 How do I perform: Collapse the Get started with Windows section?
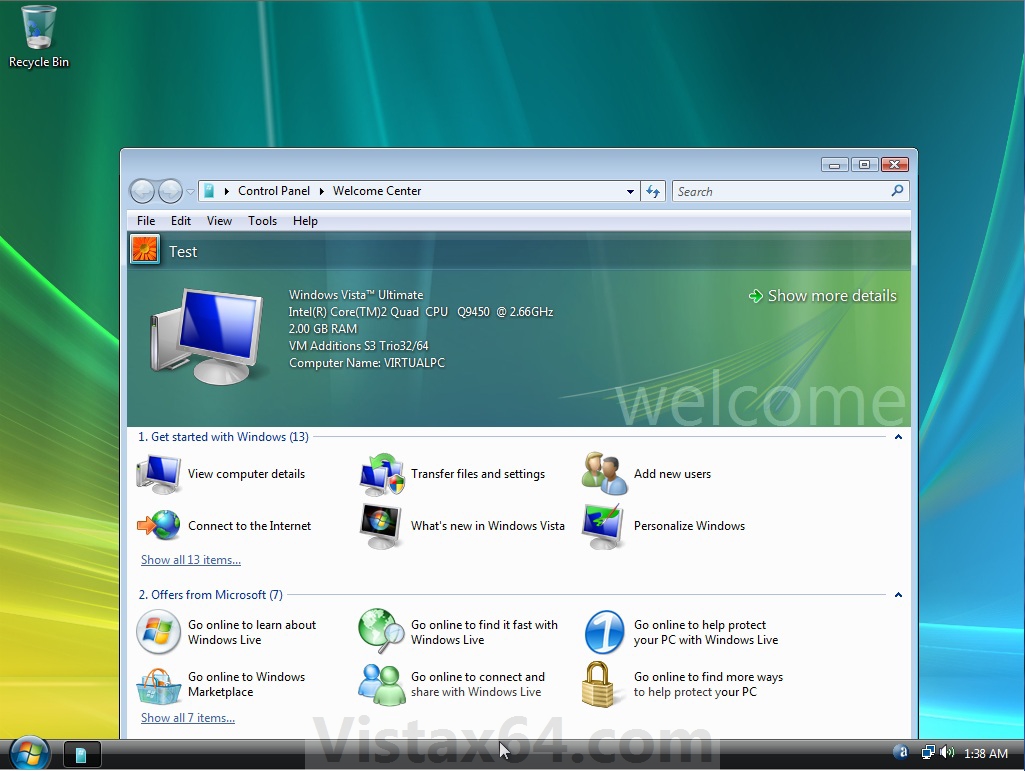(898, 437)
